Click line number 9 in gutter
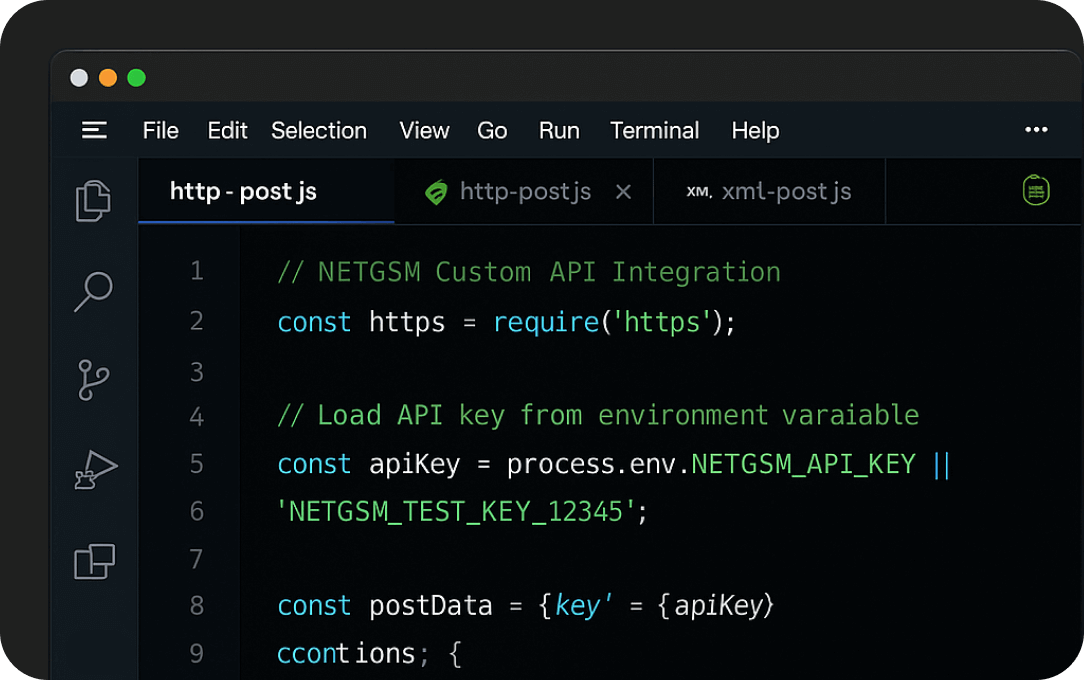This screenshot has height=680, width=1084. 197,653
